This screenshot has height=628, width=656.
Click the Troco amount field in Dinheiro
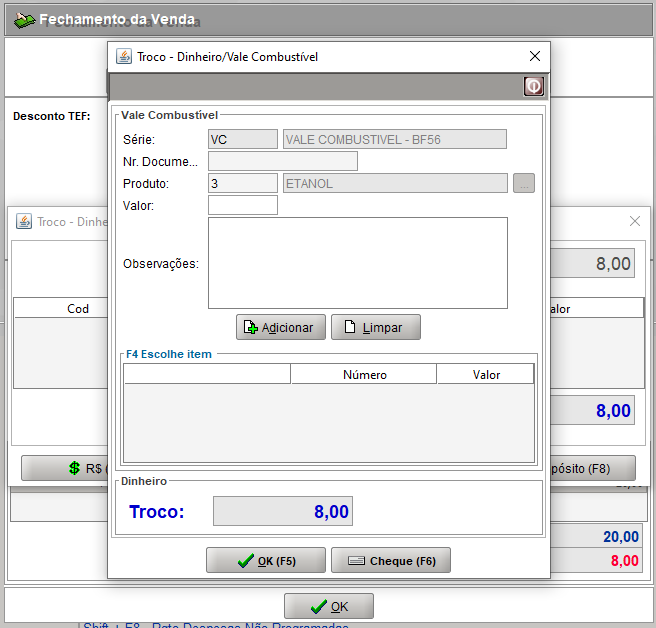[283, 512]
